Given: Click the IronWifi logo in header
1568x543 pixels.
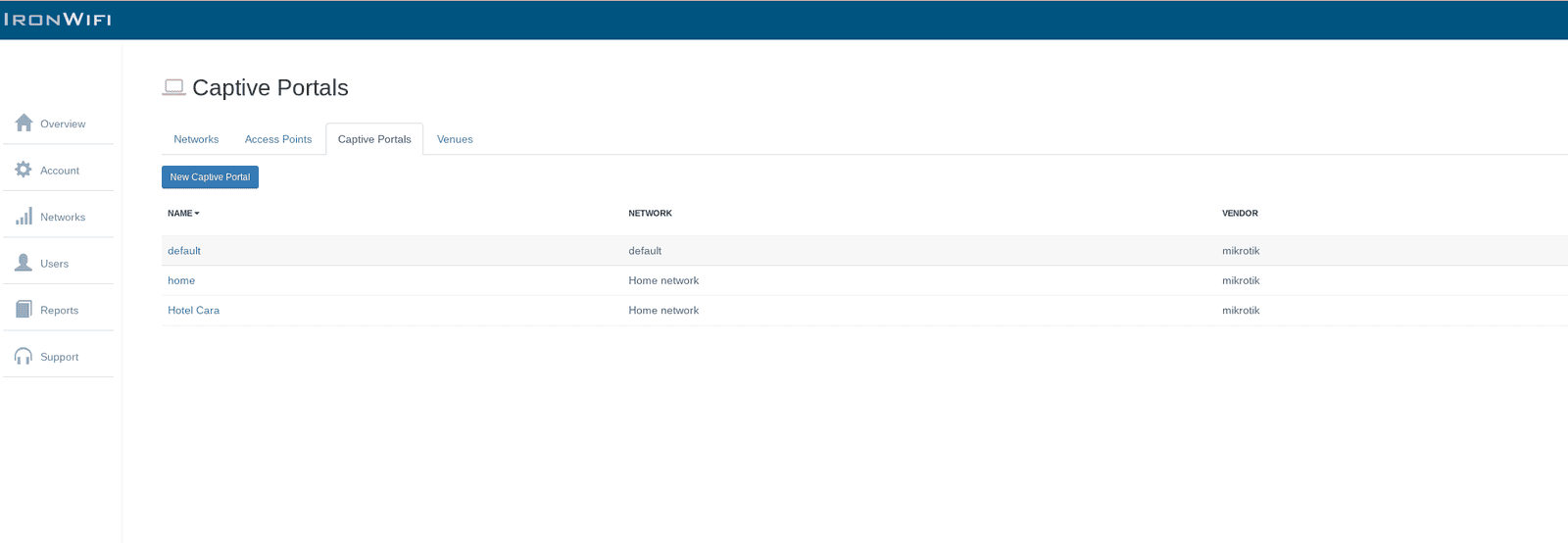Looking at the screenshot, I should tap(58, 20).
